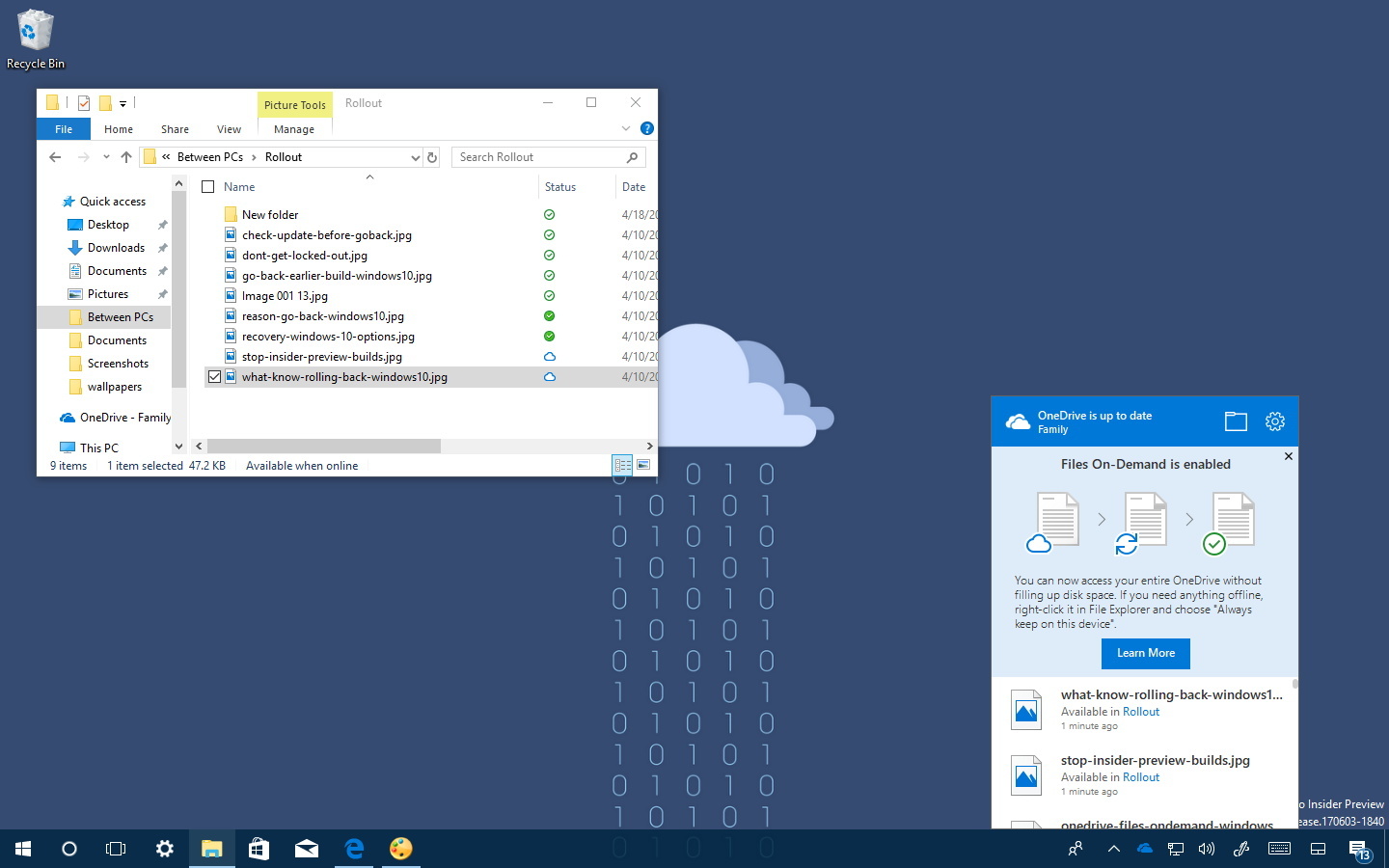Toggle the select all items checkbox
This screenshot has height=868, width=1389.
[207, 187]
